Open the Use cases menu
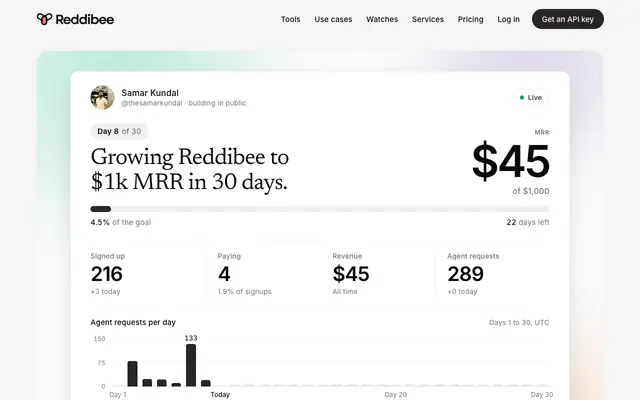Viewport: 640px width, 400px height. click(x=333, y=19)
